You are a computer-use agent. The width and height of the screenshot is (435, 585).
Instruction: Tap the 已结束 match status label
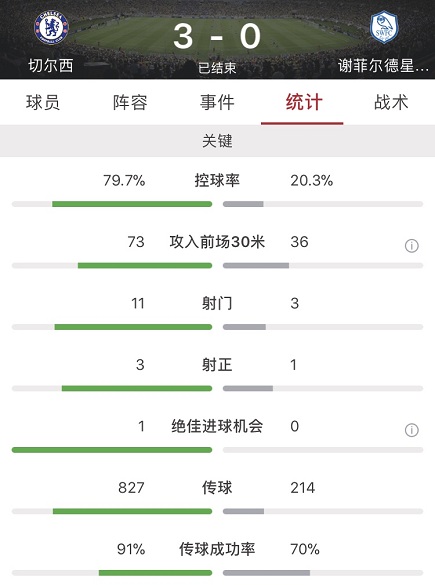point(217,68)
